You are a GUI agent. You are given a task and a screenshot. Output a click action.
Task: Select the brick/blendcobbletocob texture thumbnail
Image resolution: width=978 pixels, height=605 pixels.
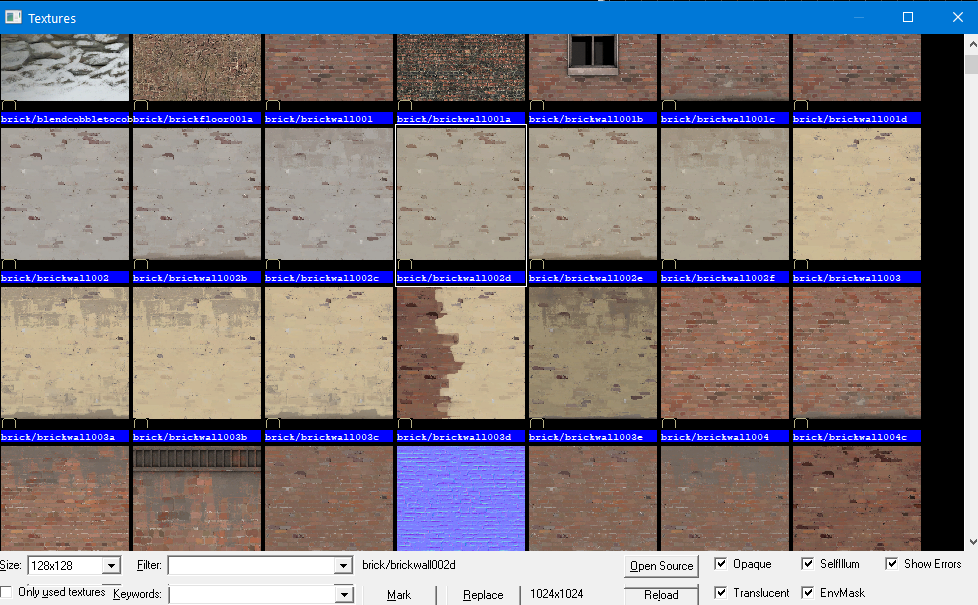[65, 67]
